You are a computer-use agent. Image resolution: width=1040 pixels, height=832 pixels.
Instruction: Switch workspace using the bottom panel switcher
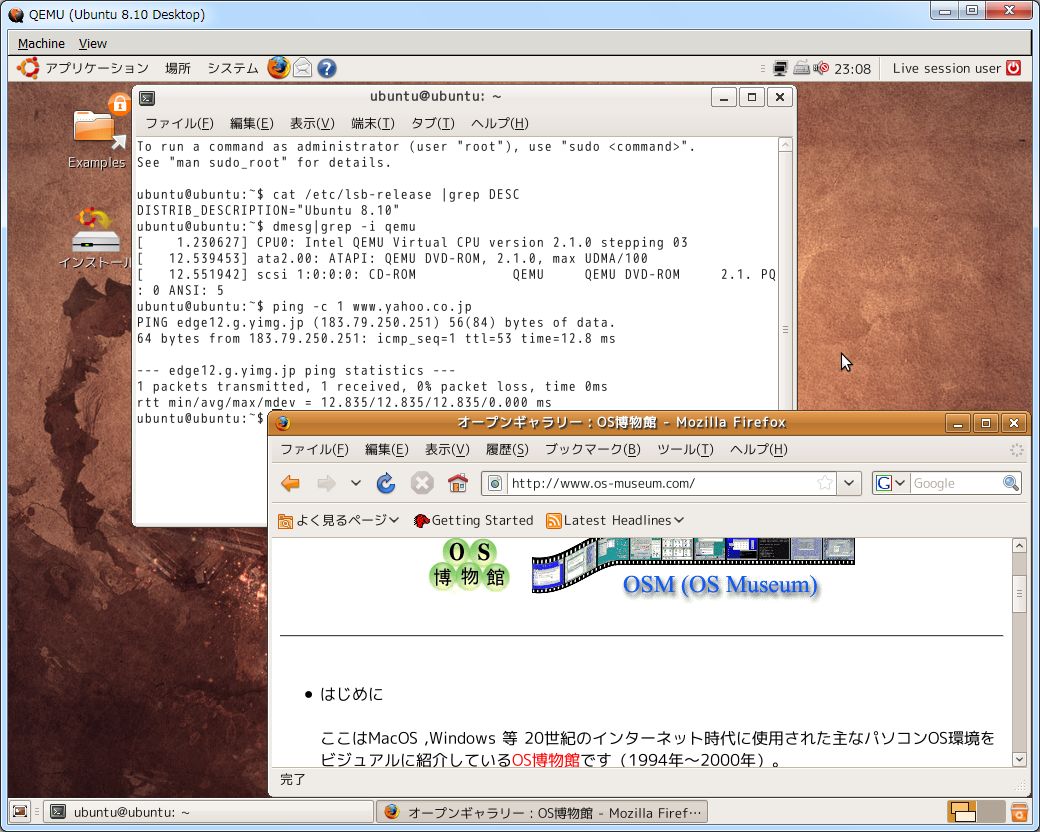[x=976, y=811]
